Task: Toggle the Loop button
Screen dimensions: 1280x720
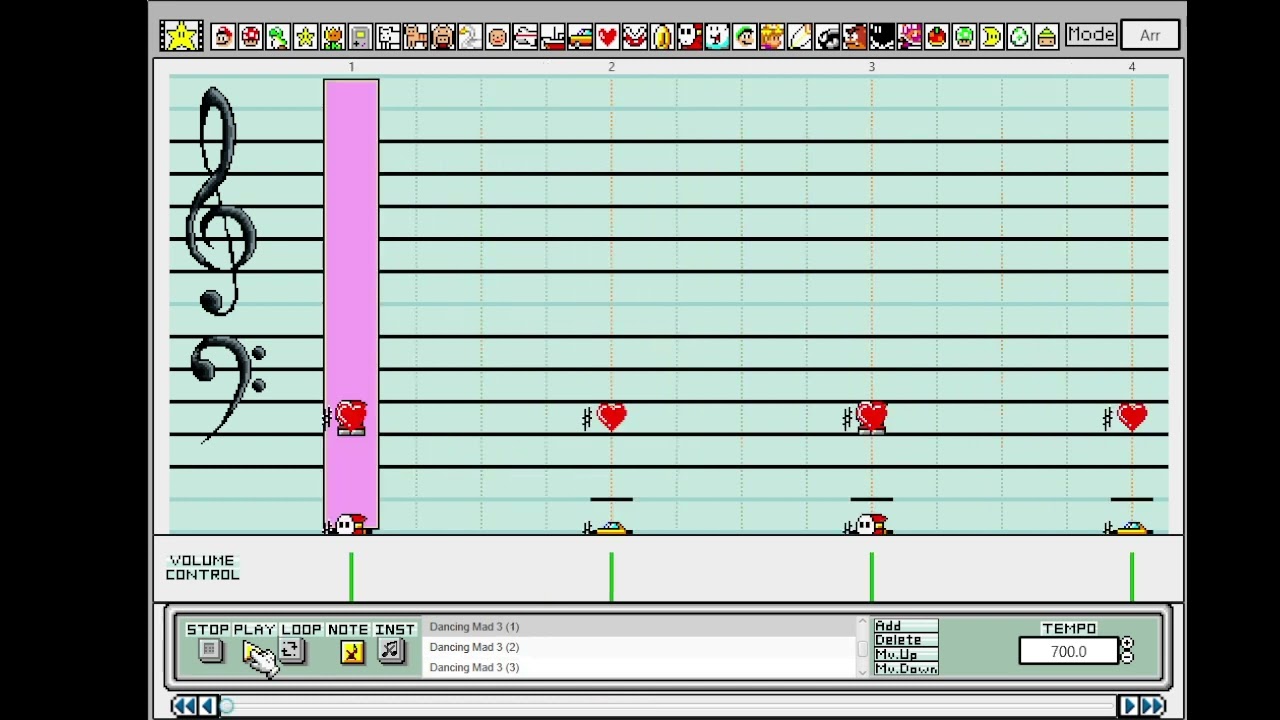Action: 291,651
